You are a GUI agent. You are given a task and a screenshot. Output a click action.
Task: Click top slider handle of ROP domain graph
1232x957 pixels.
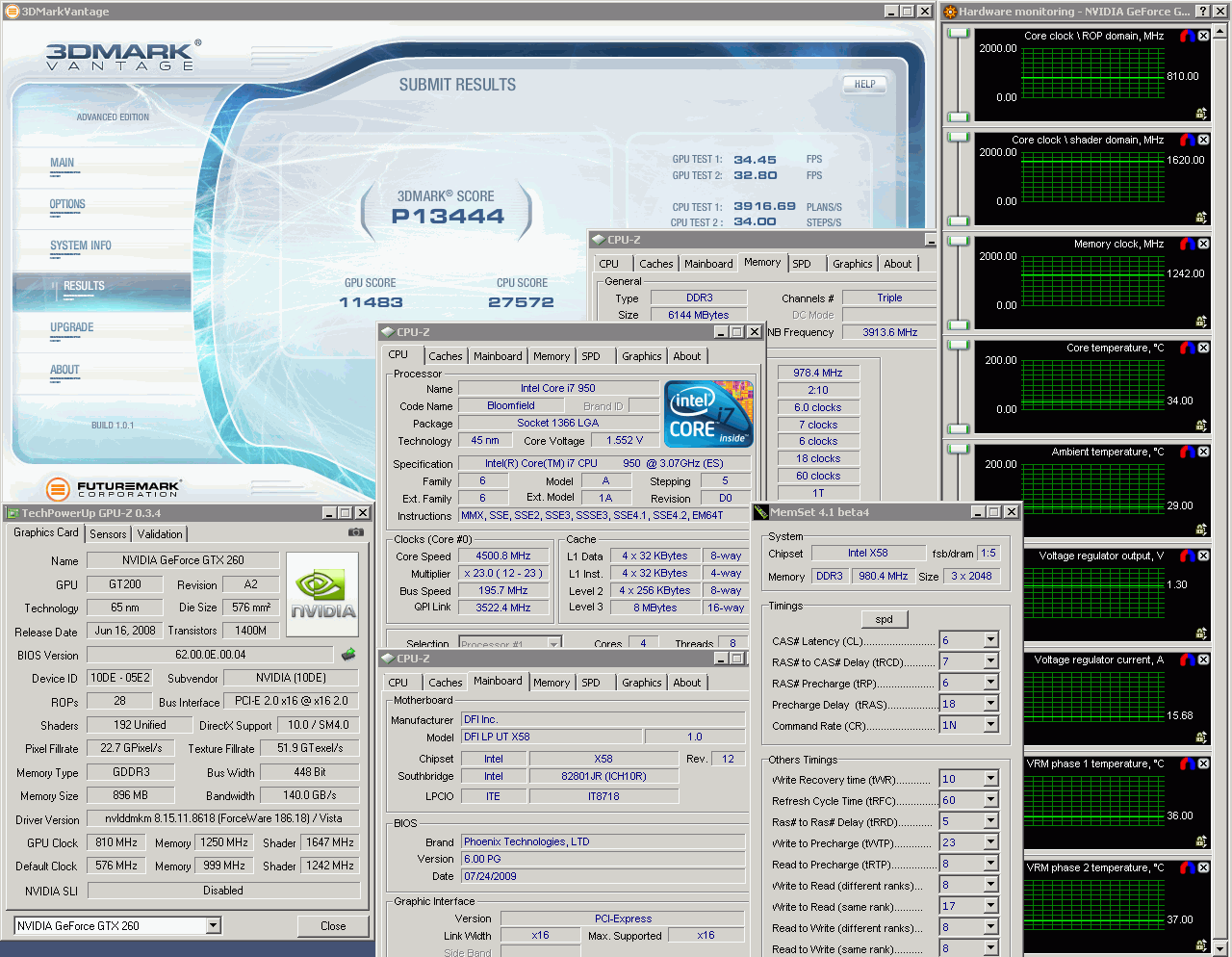pos(958,34)
